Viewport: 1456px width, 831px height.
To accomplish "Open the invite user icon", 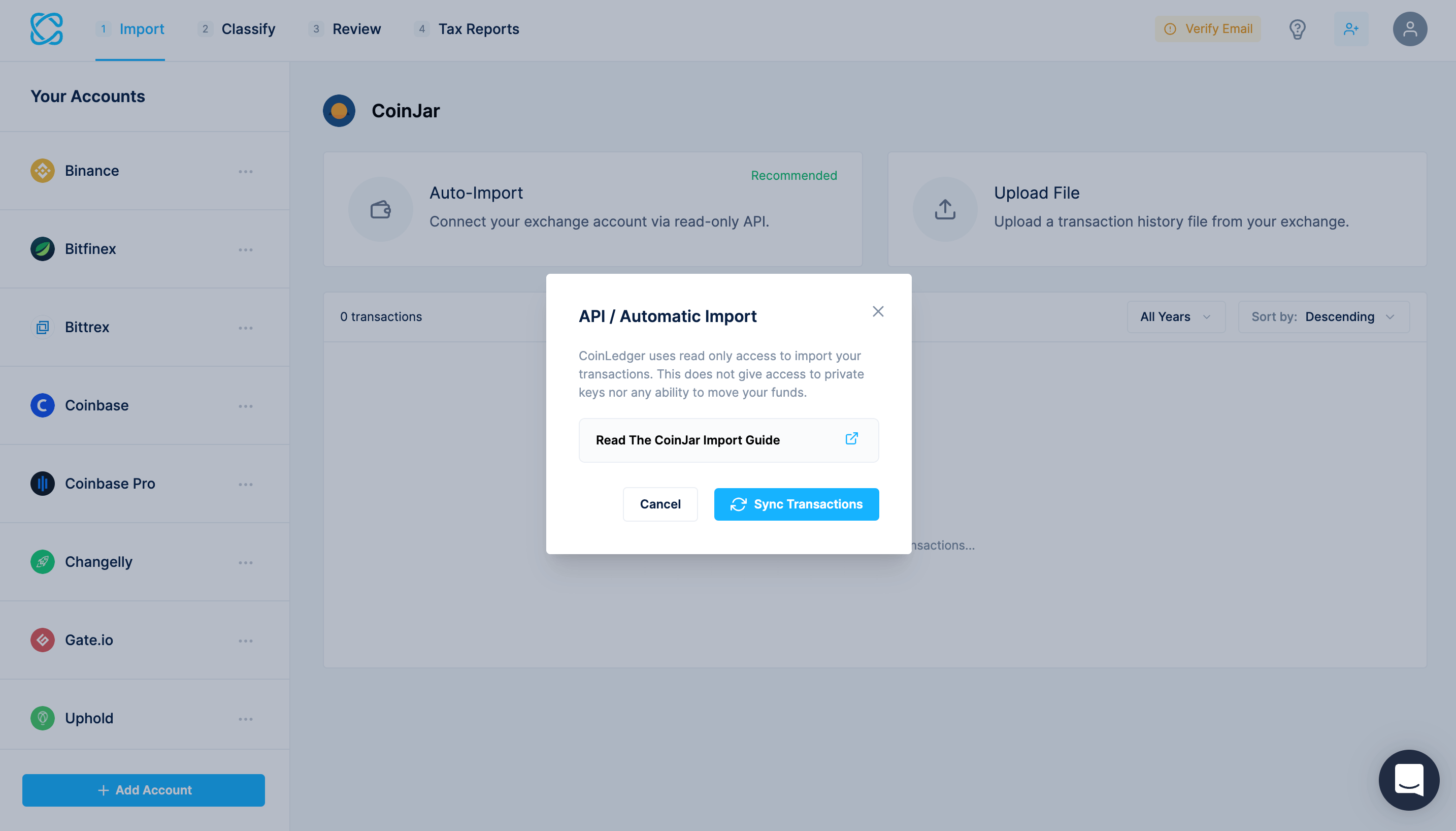I will pos(1351,29).
